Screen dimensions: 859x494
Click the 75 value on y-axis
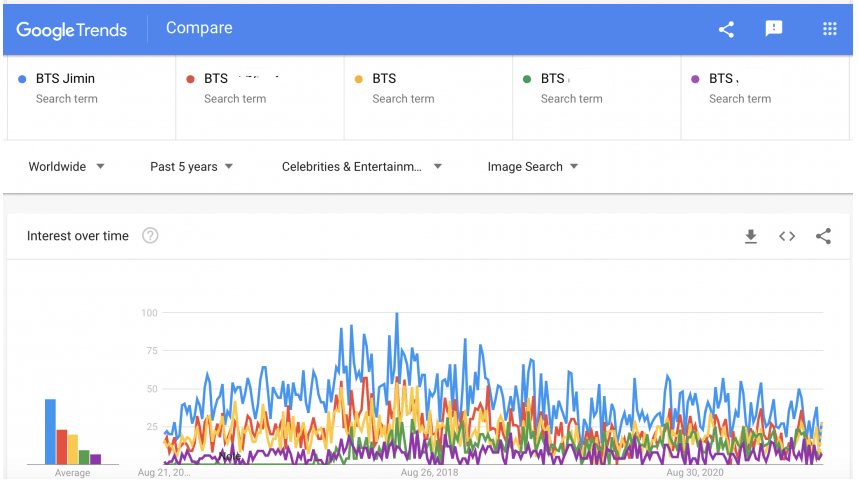click(152, 351)
